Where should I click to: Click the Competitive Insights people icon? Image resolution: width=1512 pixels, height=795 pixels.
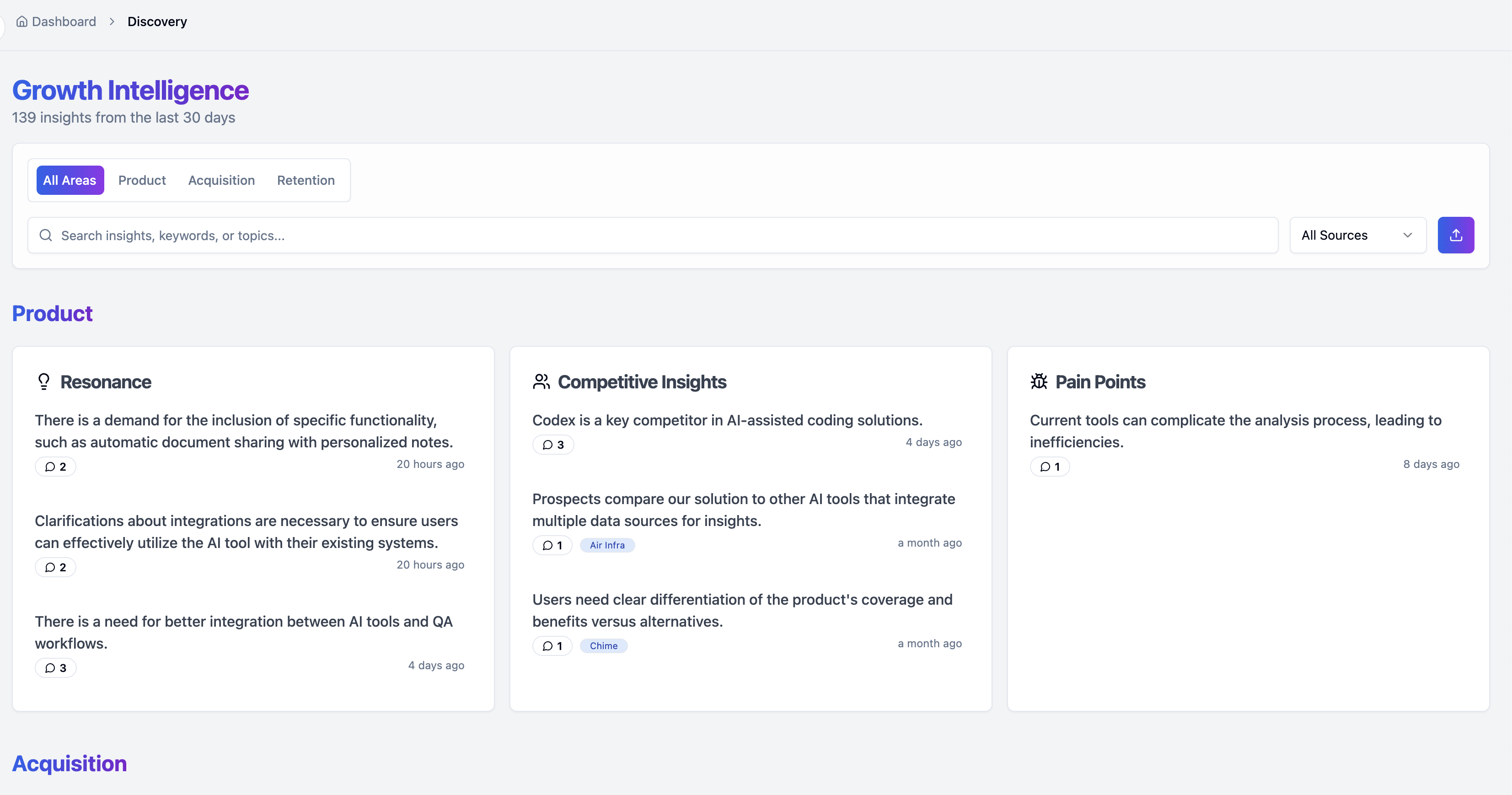coord(541,381)
